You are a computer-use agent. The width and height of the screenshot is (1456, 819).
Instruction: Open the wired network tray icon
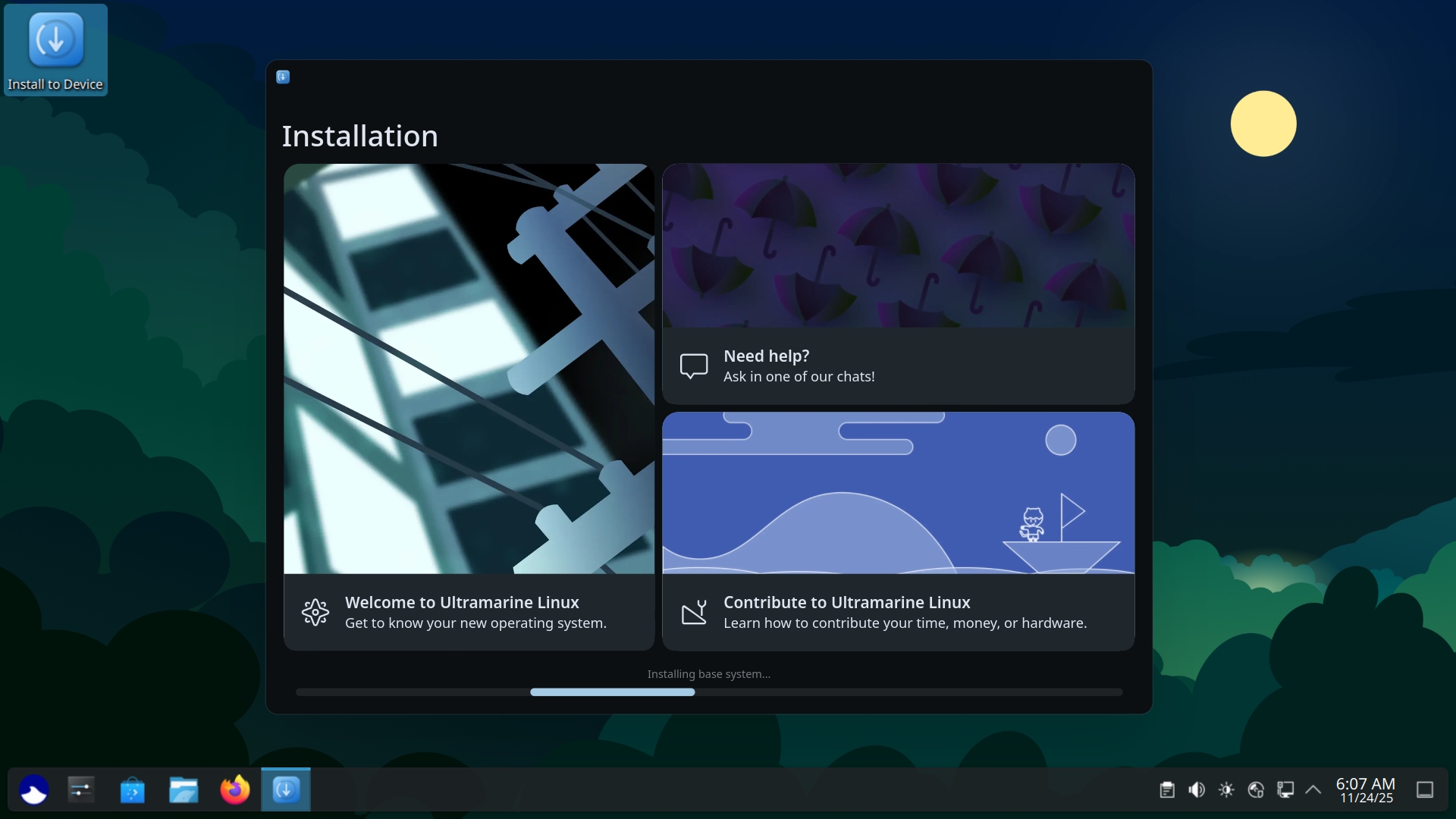(1285, 790)
